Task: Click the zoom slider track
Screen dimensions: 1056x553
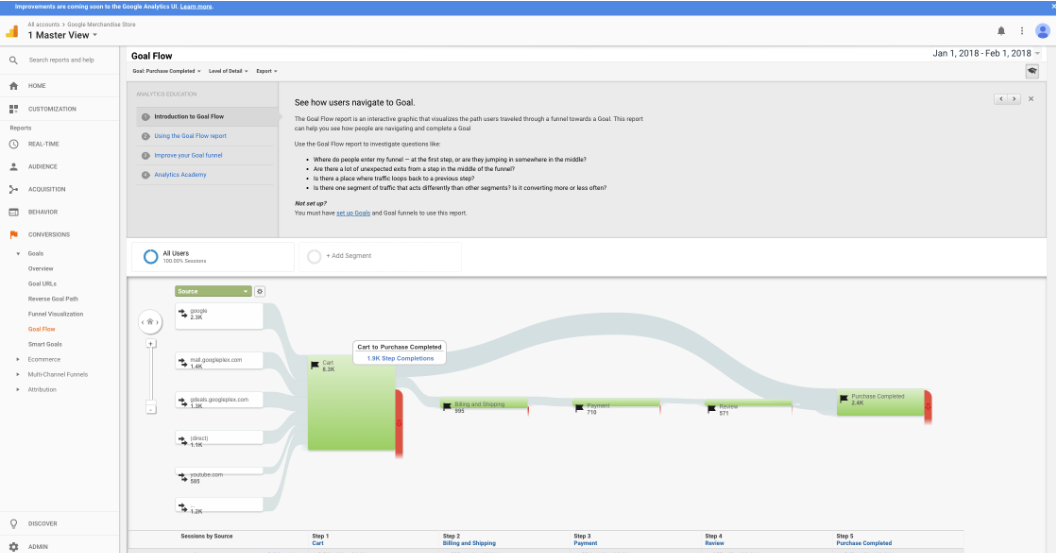Action: [151, 376]
